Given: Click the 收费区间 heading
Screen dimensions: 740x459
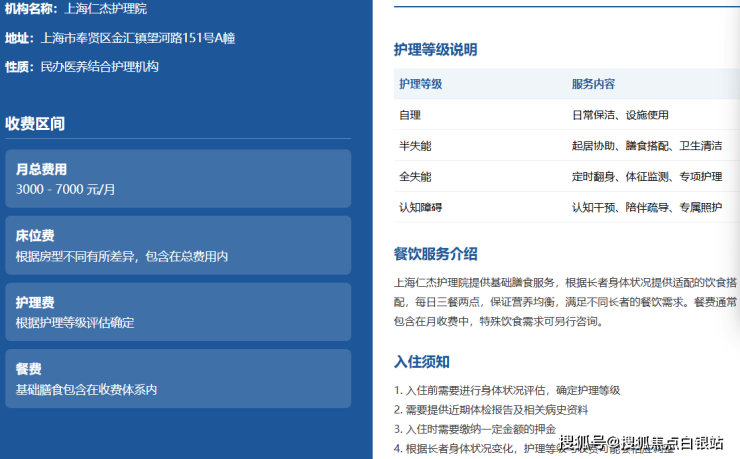Looking at the screenshot, I should tap(35, 124).
